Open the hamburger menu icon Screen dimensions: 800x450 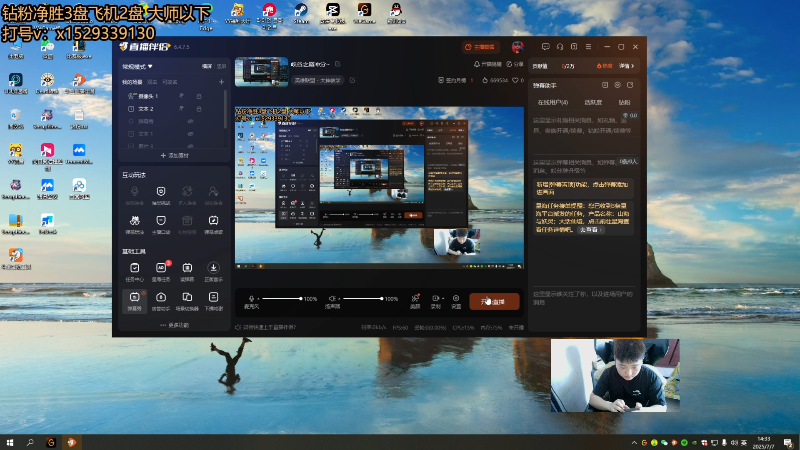pyautogui.click(x=588, y=46)
